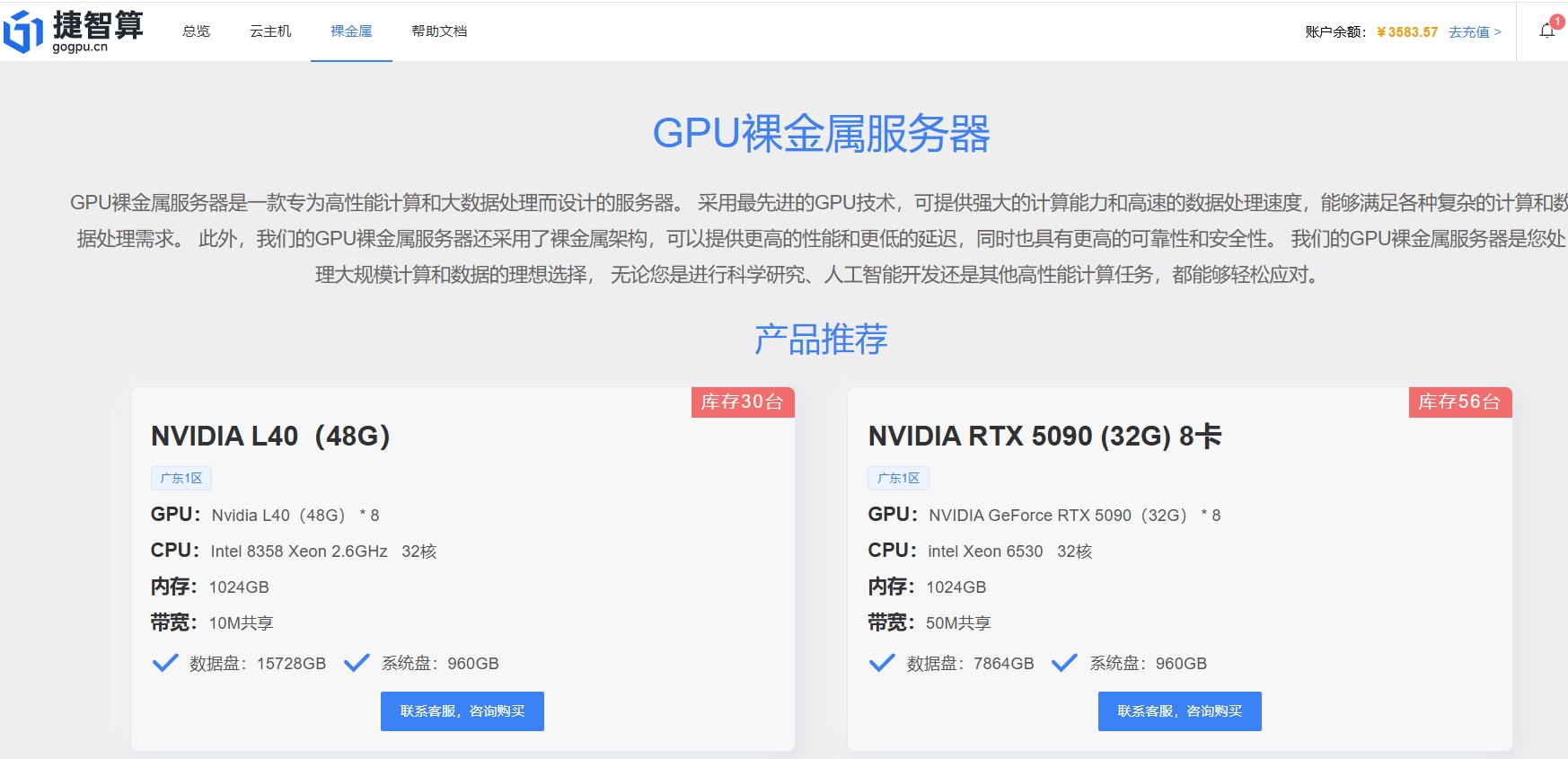The width and height of the screenshot is (1568, 759).
Task: Contact support for the NVIDIA L40 server
Action: coord(462,710)
